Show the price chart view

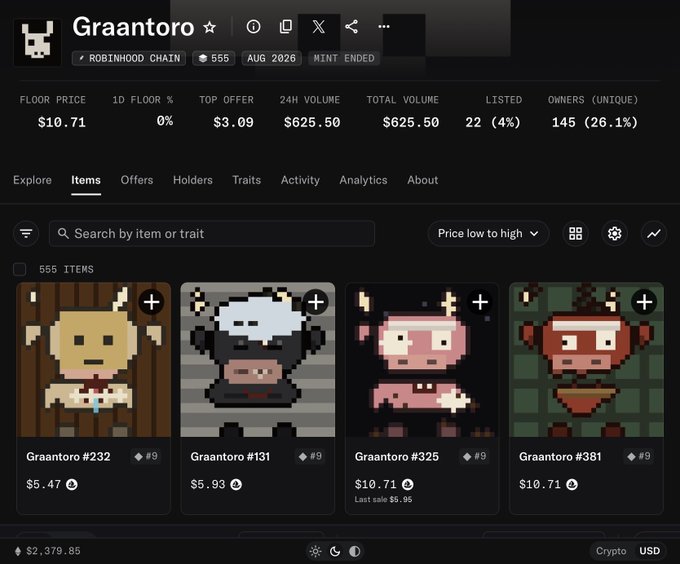[x=654, y=234]
